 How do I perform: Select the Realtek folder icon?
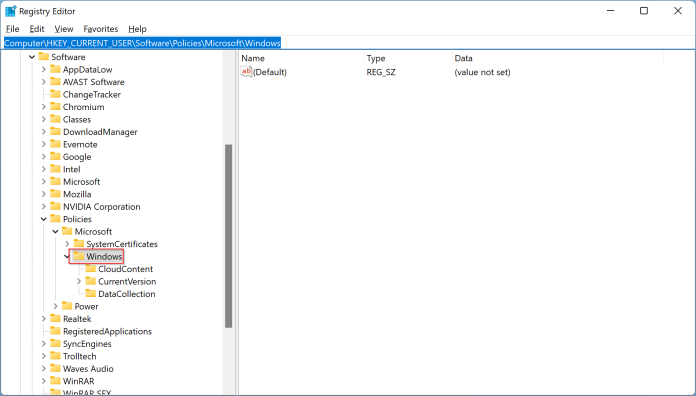click(x=55, y=318)
